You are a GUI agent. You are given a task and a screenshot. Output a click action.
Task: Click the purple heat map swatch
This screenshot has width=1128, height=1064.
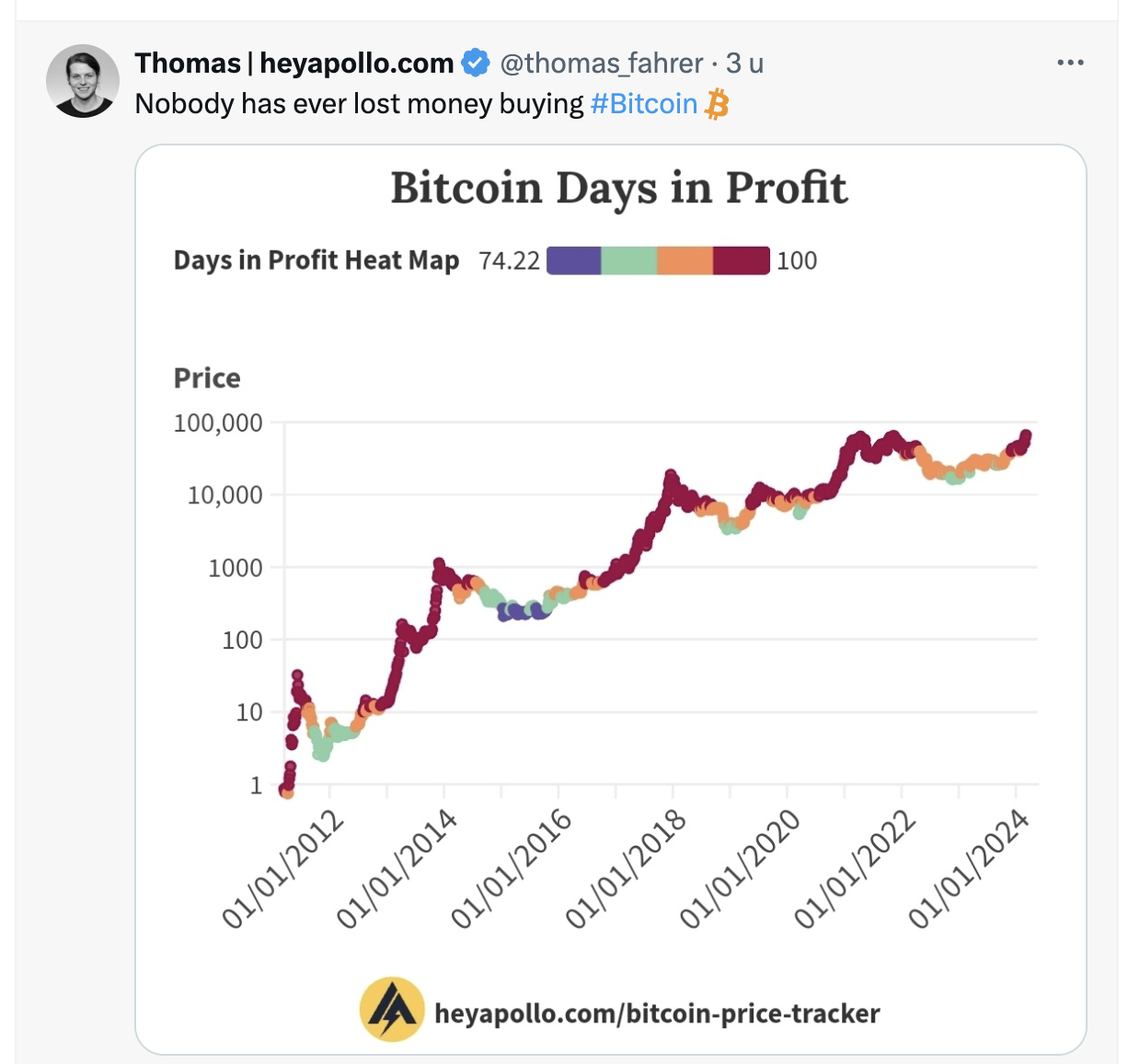[574, 260]
